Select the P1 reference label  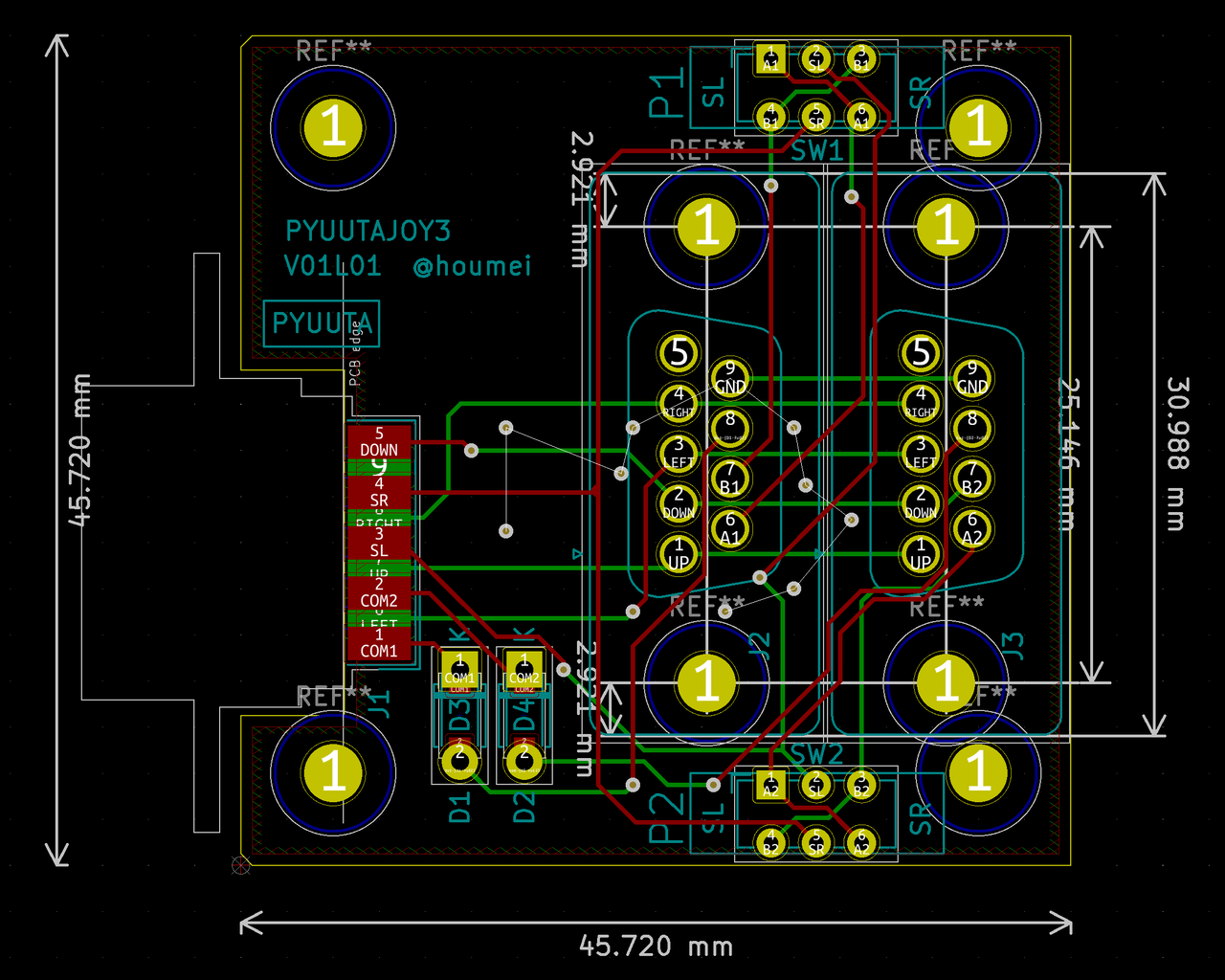[667, 91]
